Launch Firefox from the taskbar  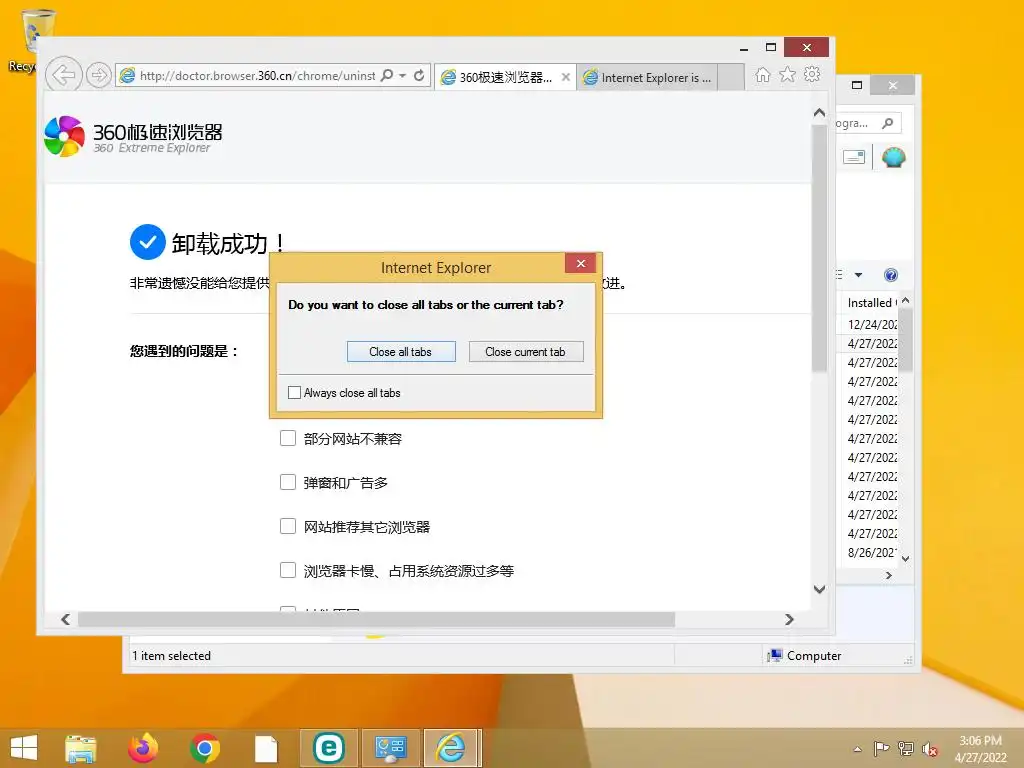coord(143,748)
